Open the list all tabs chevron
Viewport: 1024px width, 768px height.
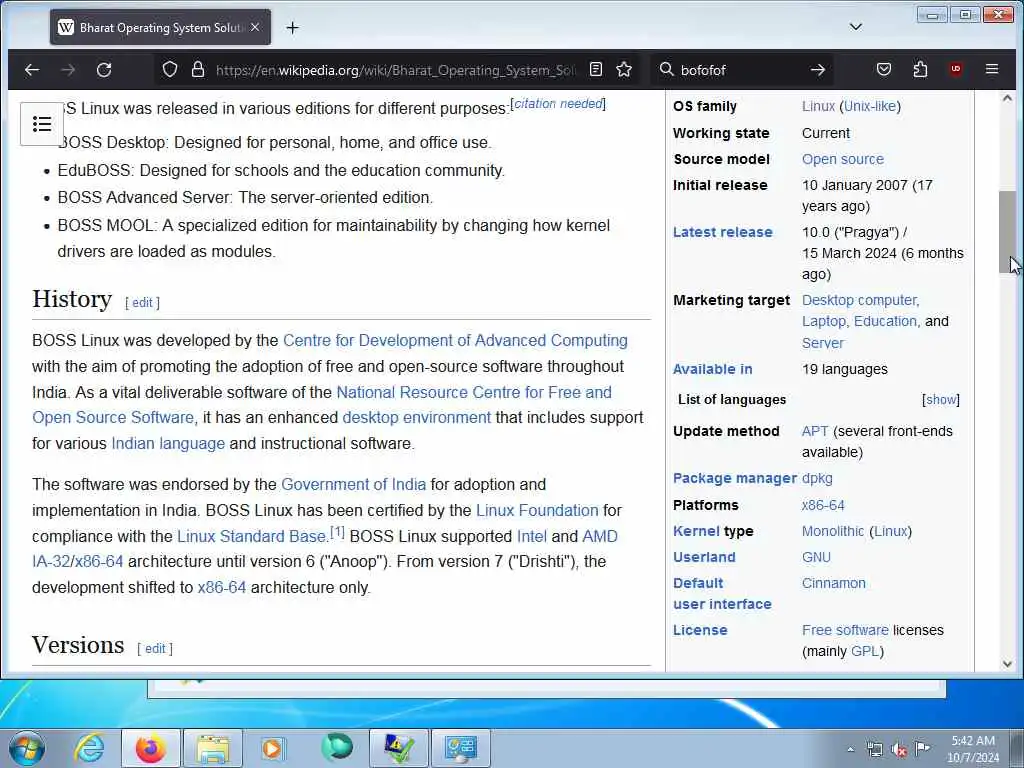coord(856,27)
